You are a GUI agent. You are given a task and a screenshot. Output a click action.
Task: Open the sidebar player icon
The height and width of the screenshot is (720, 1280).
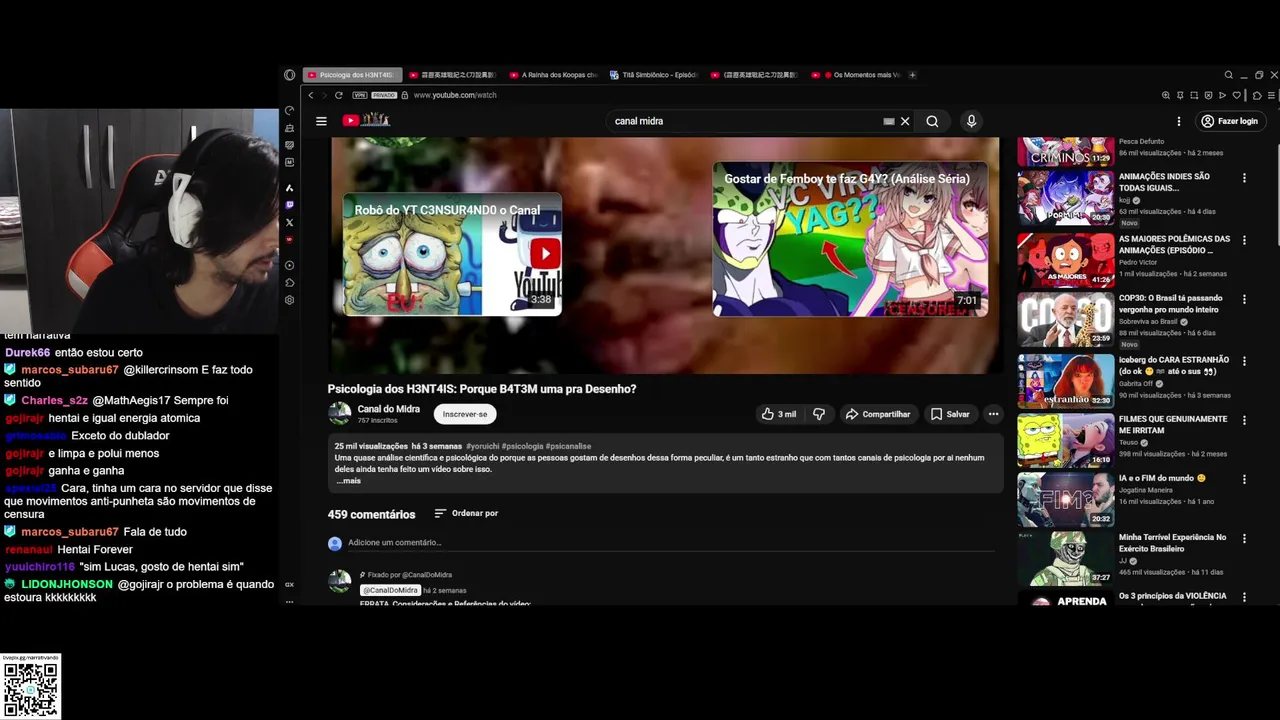(290, 265)
